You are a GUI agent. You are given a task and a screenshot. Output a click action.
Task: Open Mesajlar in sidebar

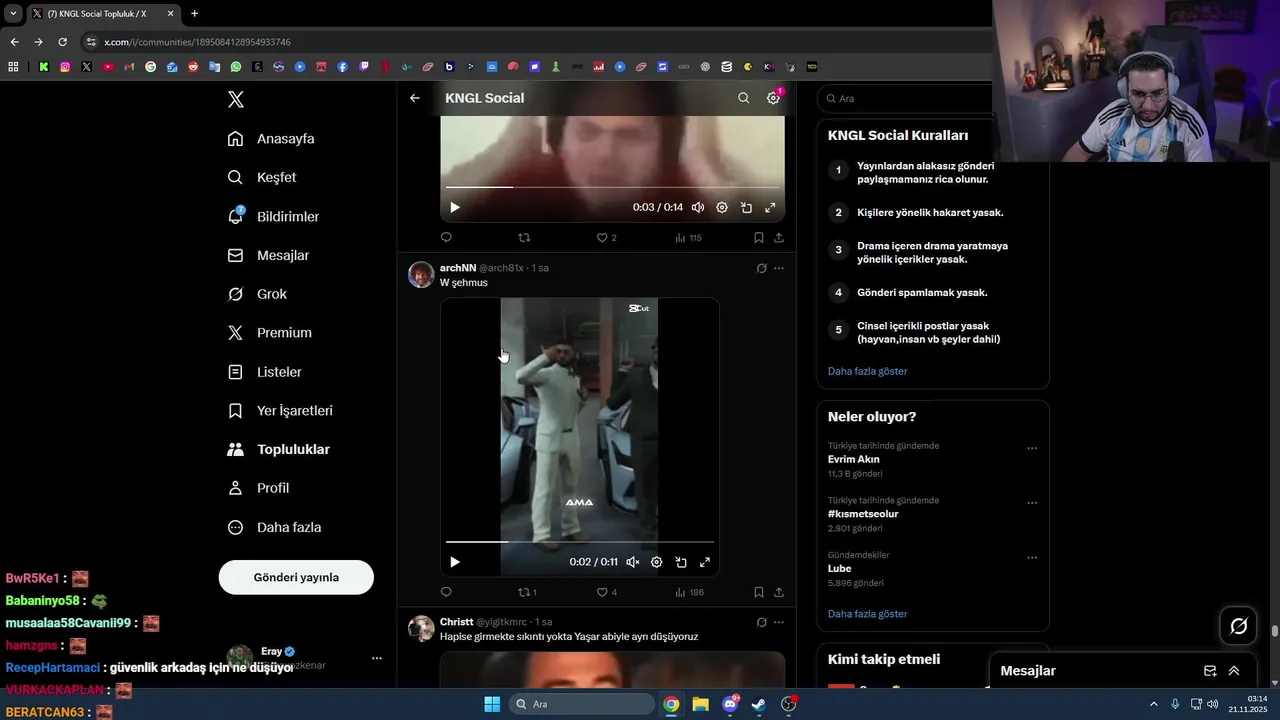pos(268,255)
